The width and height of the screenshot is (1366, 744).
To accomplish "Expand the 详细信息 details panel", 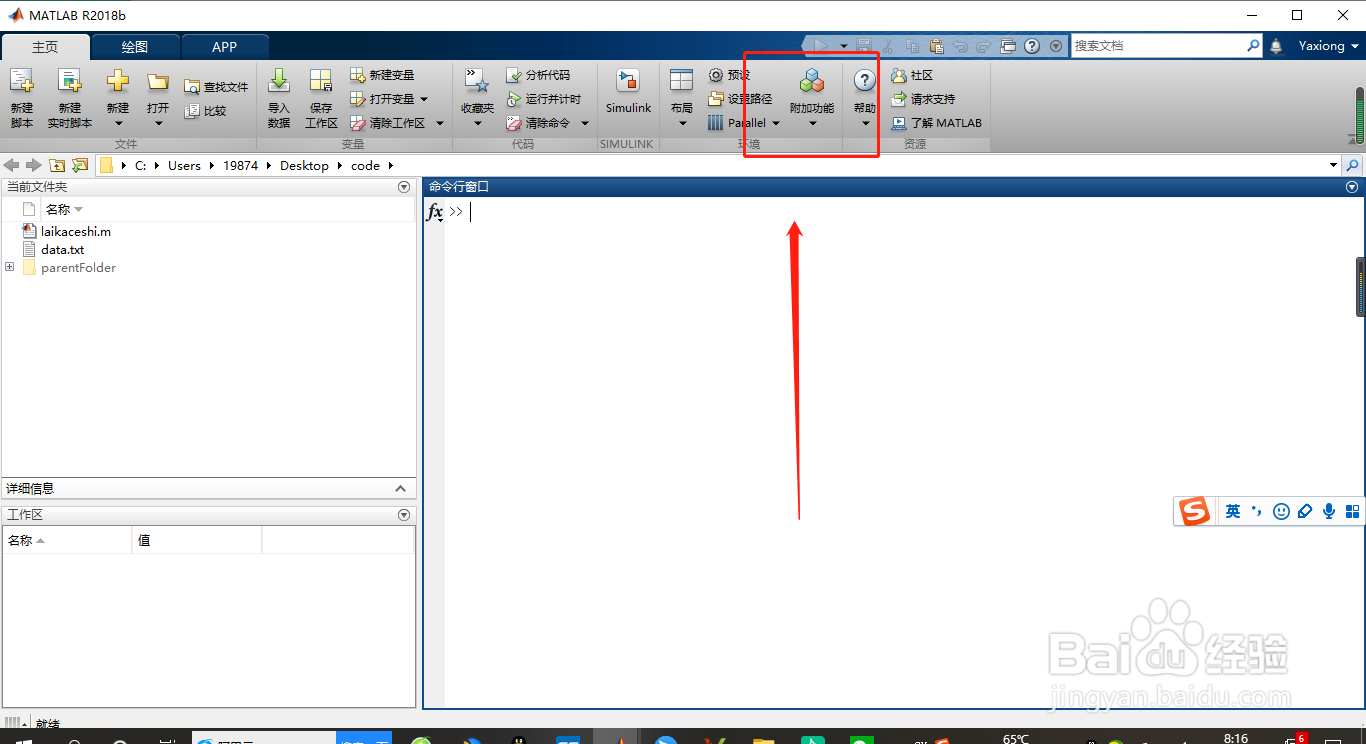I will click(400, 489).
